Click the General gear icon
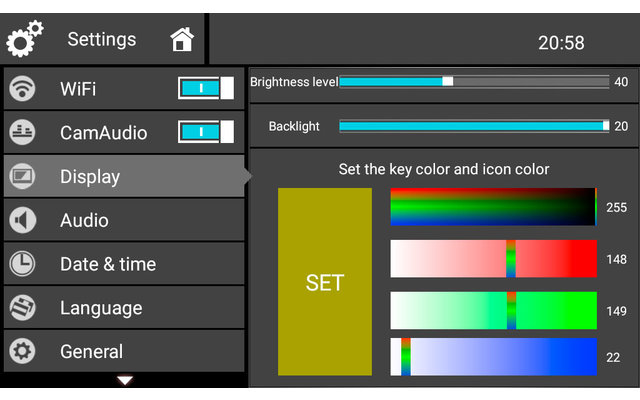Viewport: 640px width, 400px height. coord(21,351)
